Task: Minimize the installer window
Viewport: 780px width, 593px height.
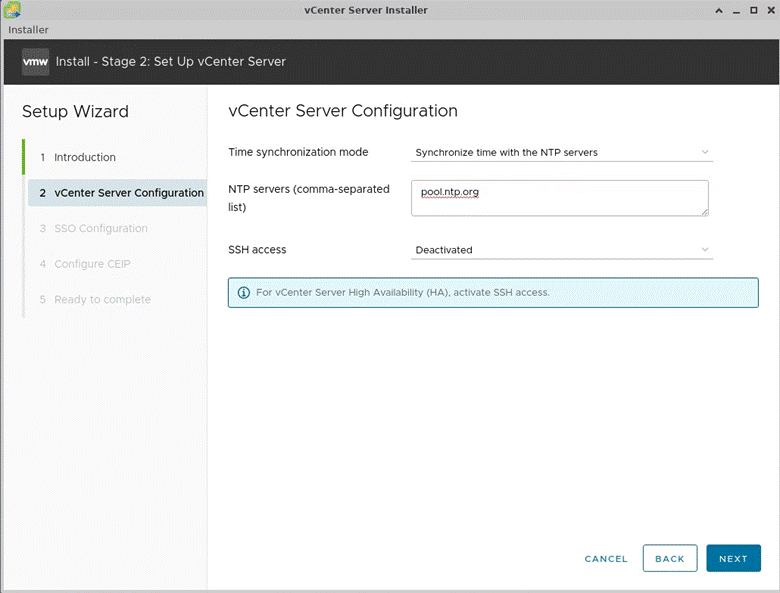Action: 736,10
